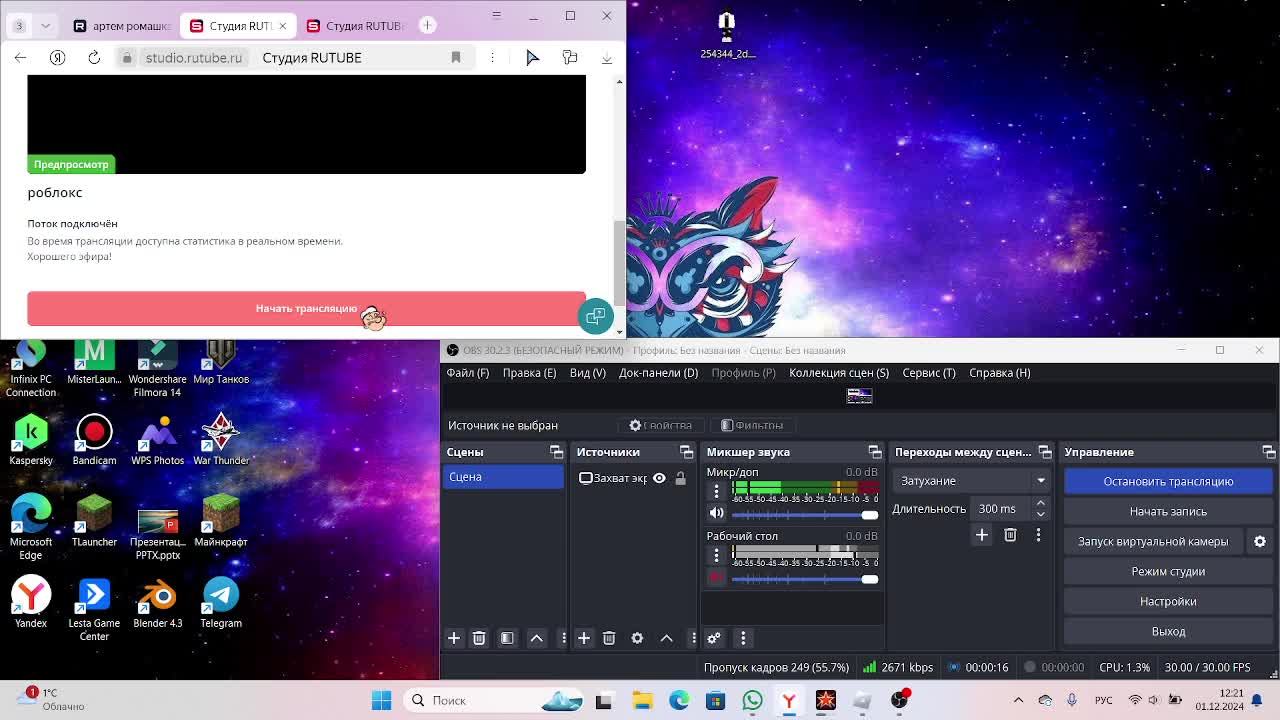Open Blender 4.3 desktop shortcut
The height and width of the screenshot is (720, 1280).
(x=158, y=603)
